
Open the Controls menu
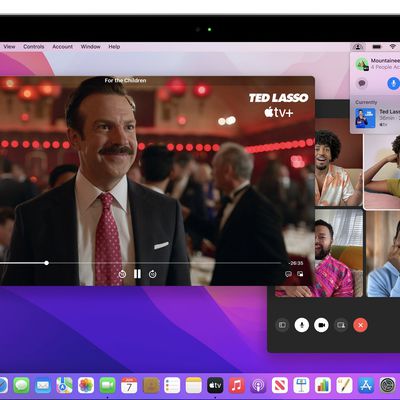34,47
